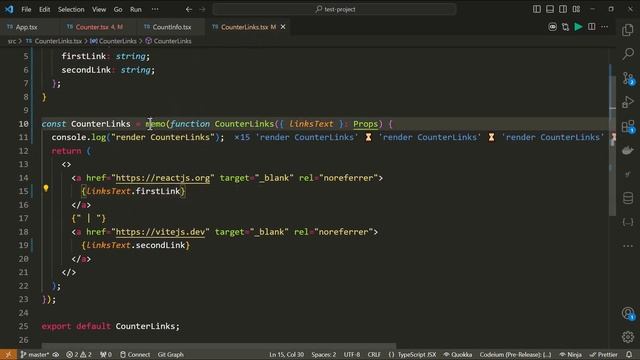Select UTF-8 encoding option

click(352, 354)
